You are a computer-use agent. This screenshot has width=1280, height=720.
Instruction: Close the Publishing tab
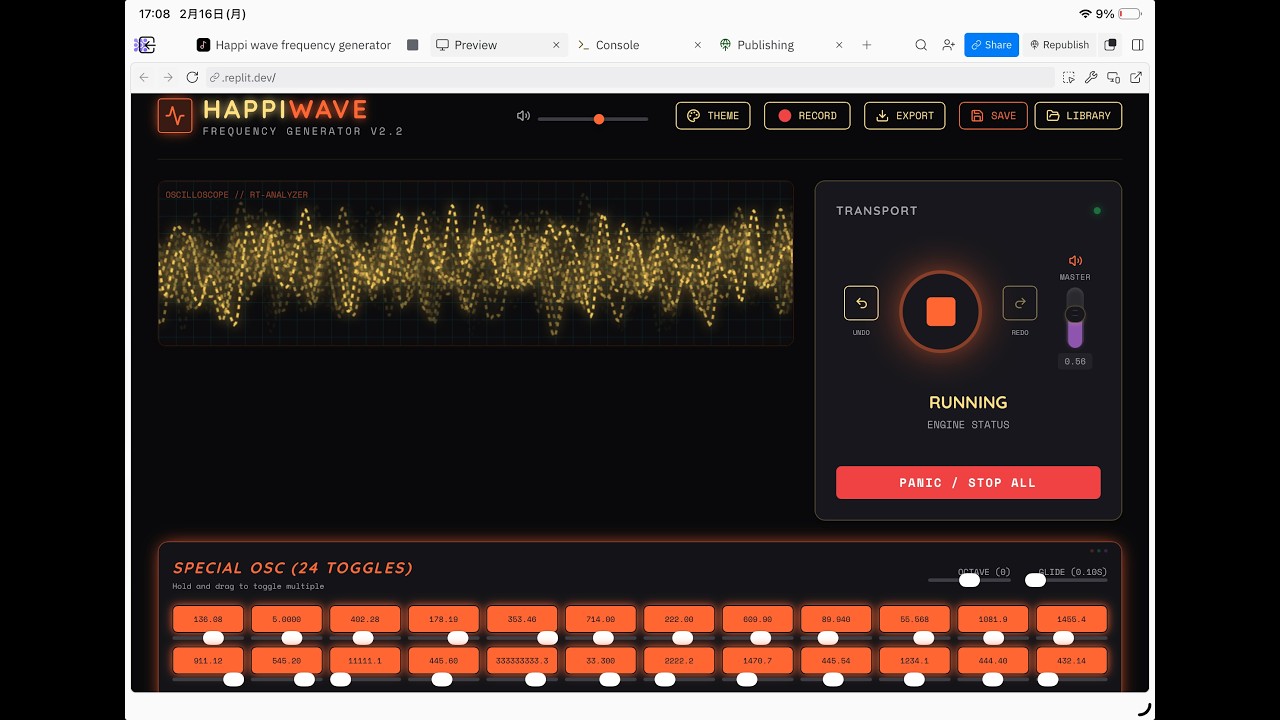[839, 45]
